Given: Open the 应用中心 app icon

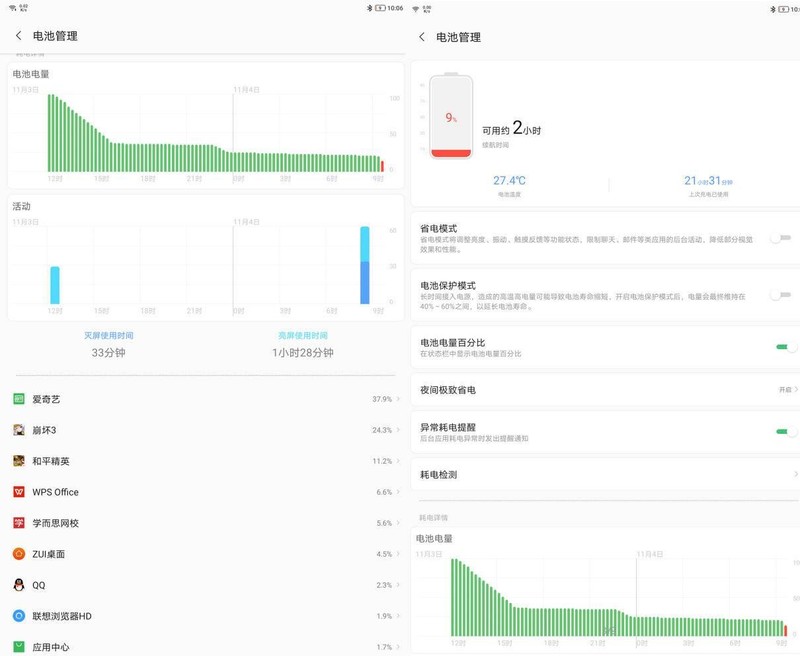Looking at the screenshot, I should point(19,647).
